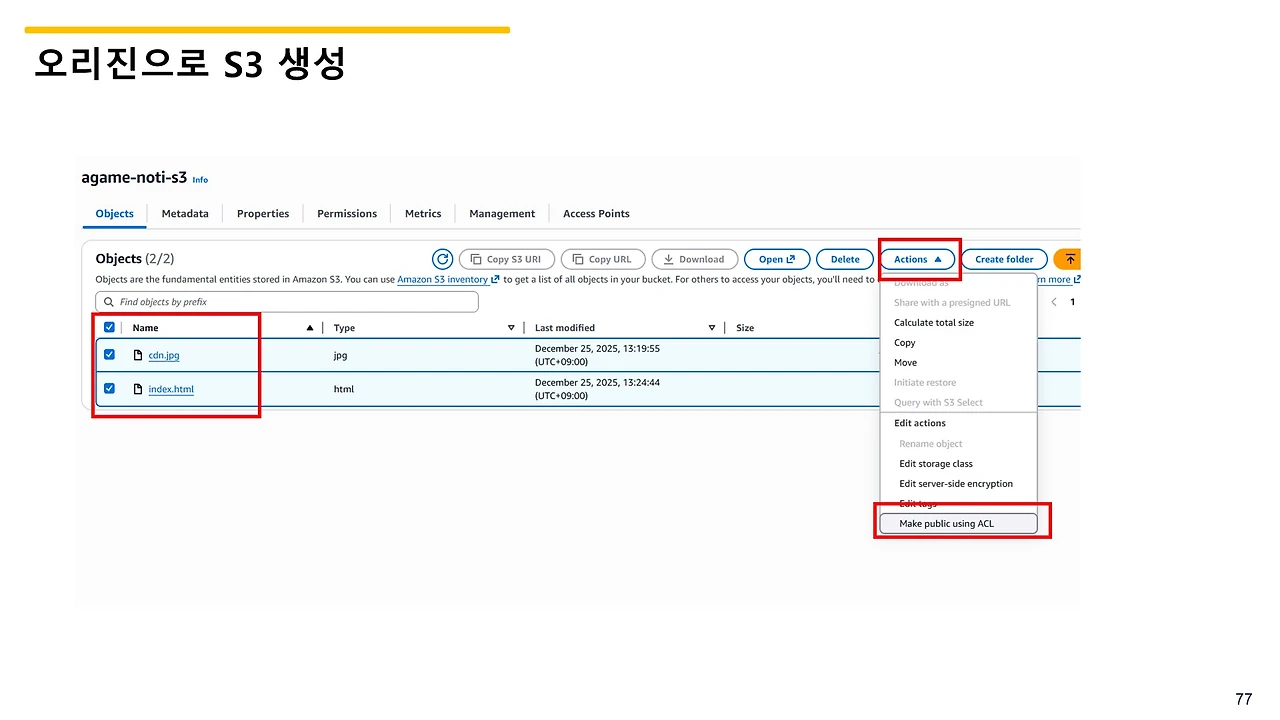The height and width of the screenshot is (720, 1280).
Task: Open the Amazon S3 inventory link
Action: click(x=448, y=280)
